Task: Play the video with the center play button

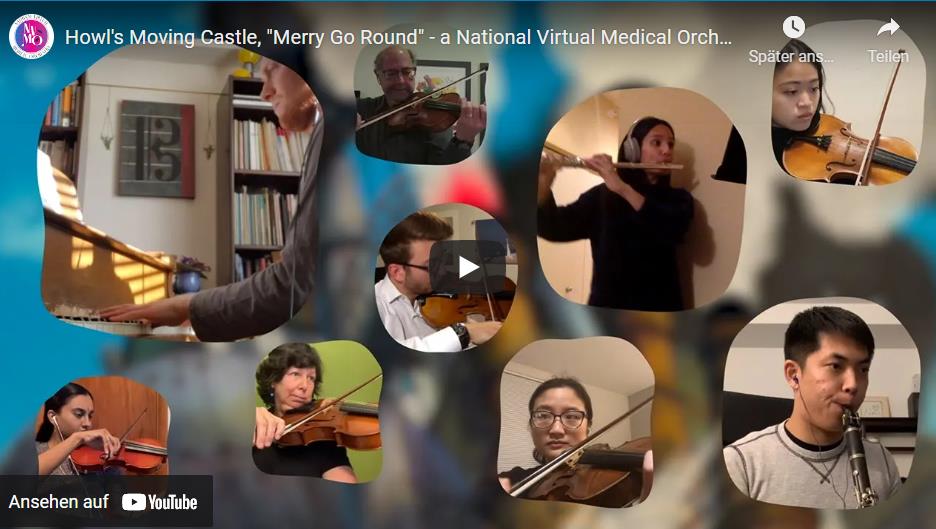Action: pos(468,267)
